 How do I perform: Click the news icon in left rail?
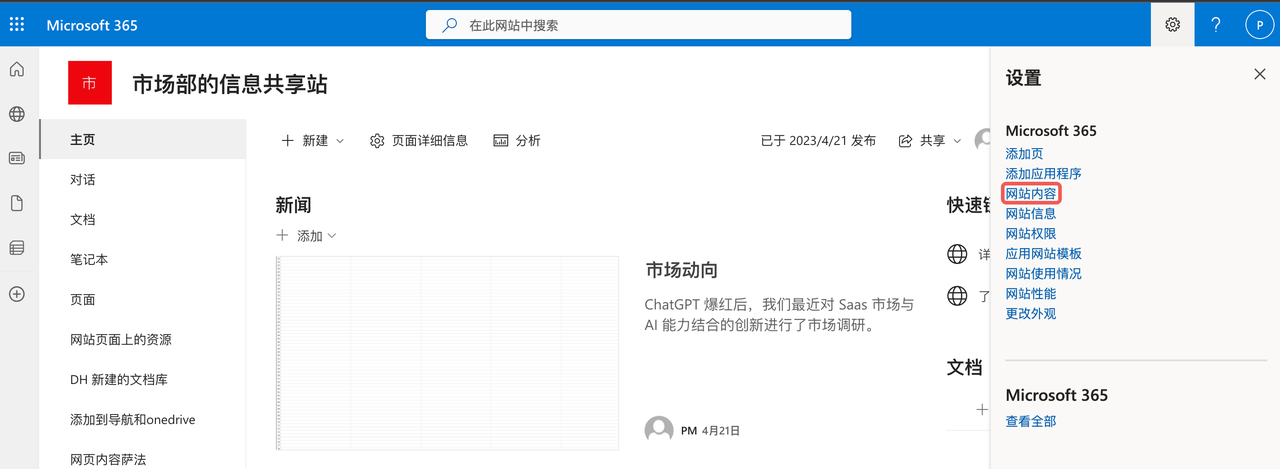tap(17, 158)
